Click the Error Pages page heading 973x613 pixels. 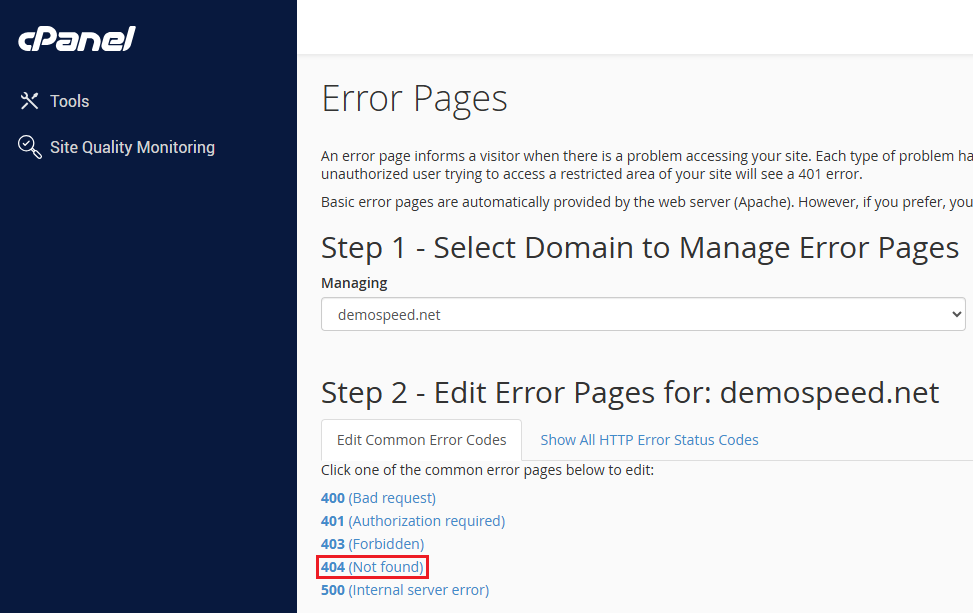(414, 99)
